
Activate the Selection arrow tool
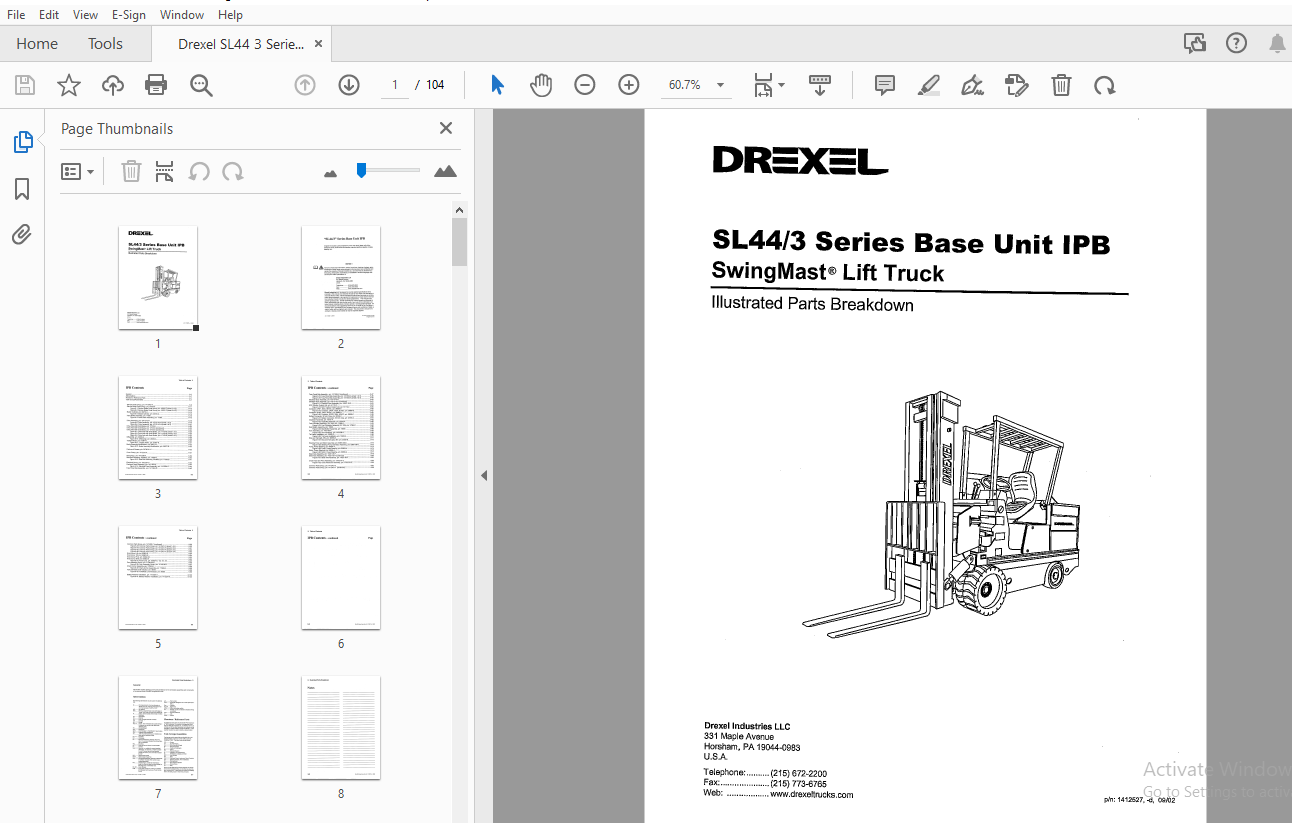click(x=497, y=85)
